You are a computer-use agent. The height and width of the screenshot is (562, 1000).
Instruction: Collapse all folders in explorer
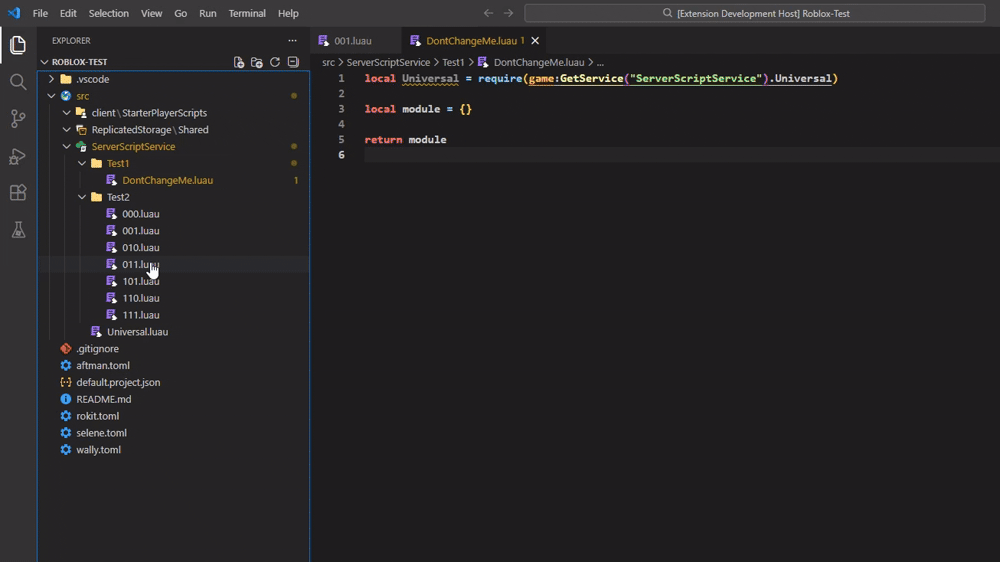(x=293, y=62)
